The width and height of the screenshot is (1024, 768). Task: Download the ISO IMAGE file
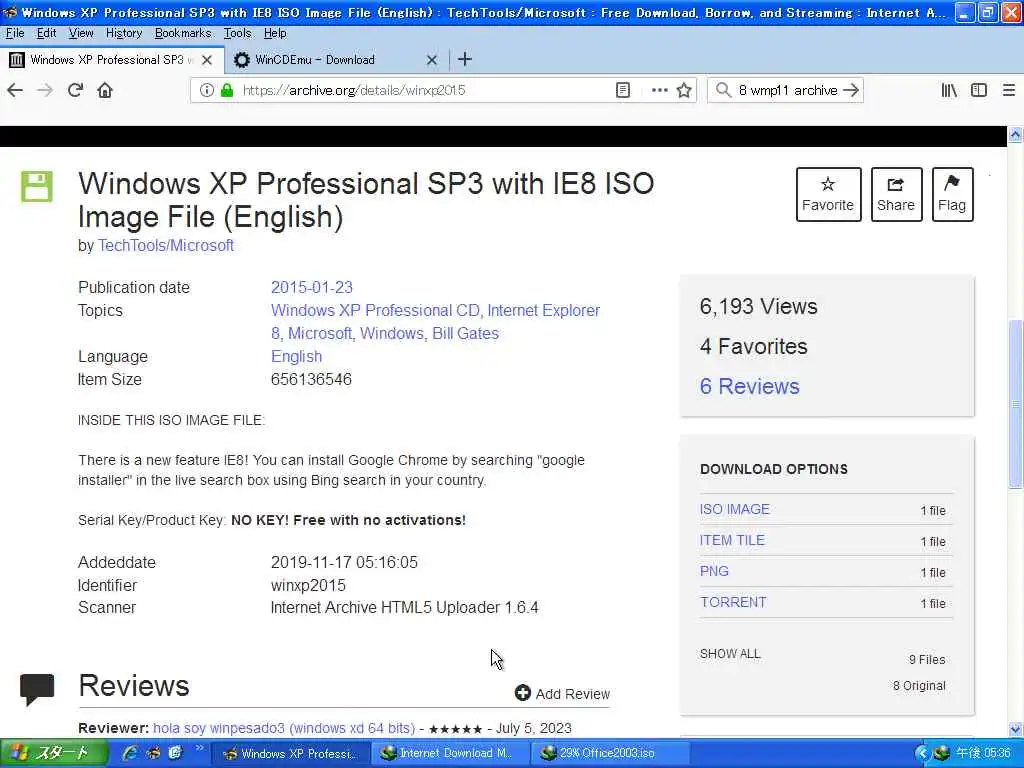pyautogui.click(x=735, y=509)
